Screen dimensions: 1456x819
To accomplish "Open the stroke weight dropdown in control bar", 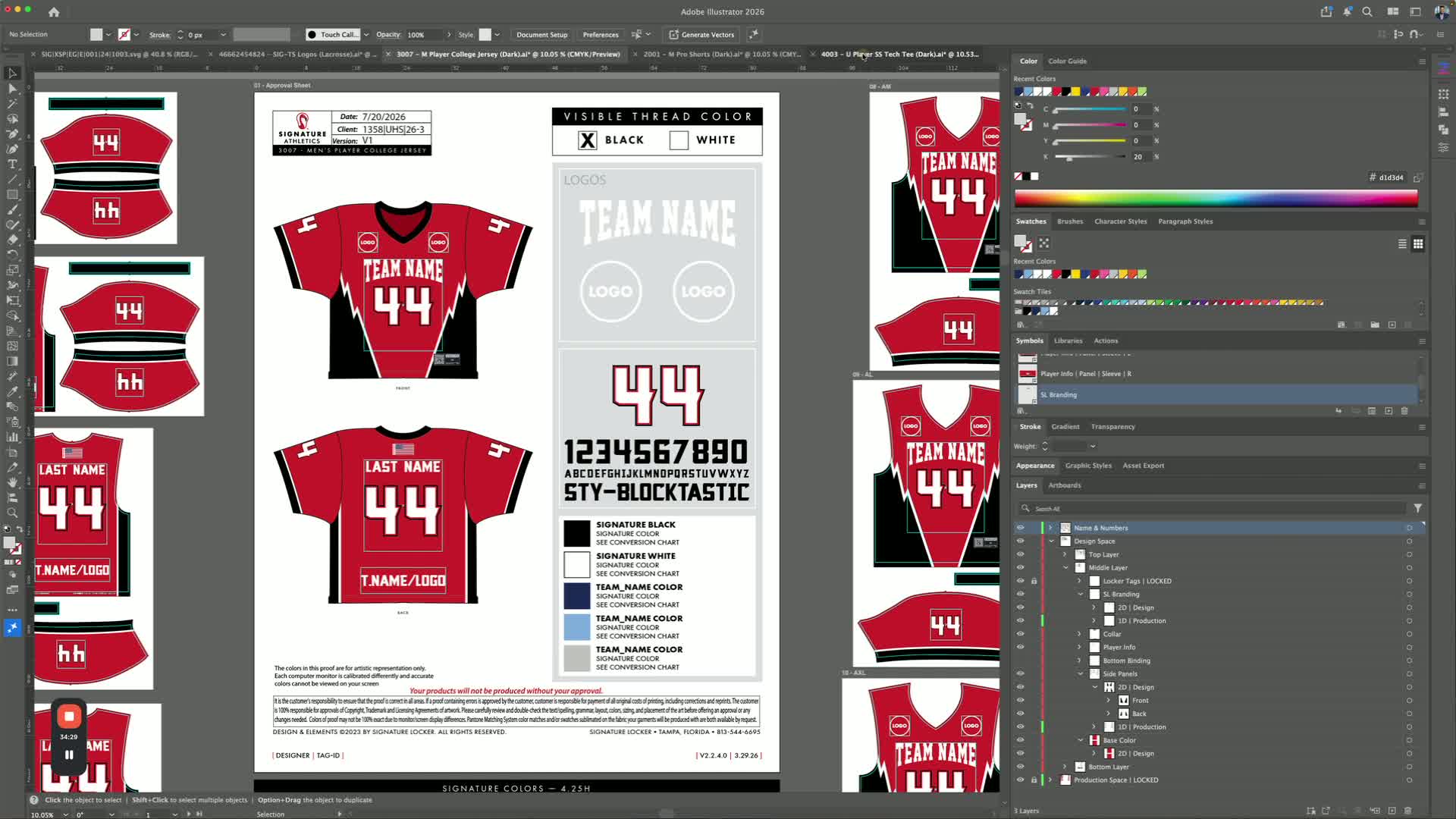I will [223, 35].
